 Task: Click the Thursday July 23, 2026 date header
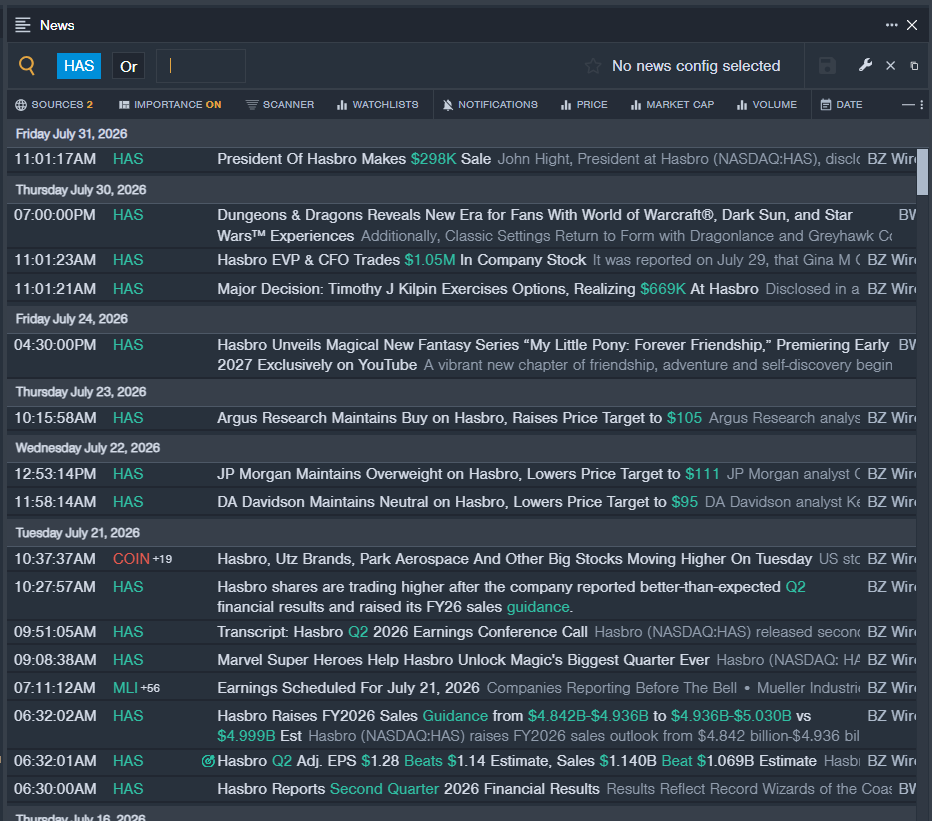click(81, 392)
